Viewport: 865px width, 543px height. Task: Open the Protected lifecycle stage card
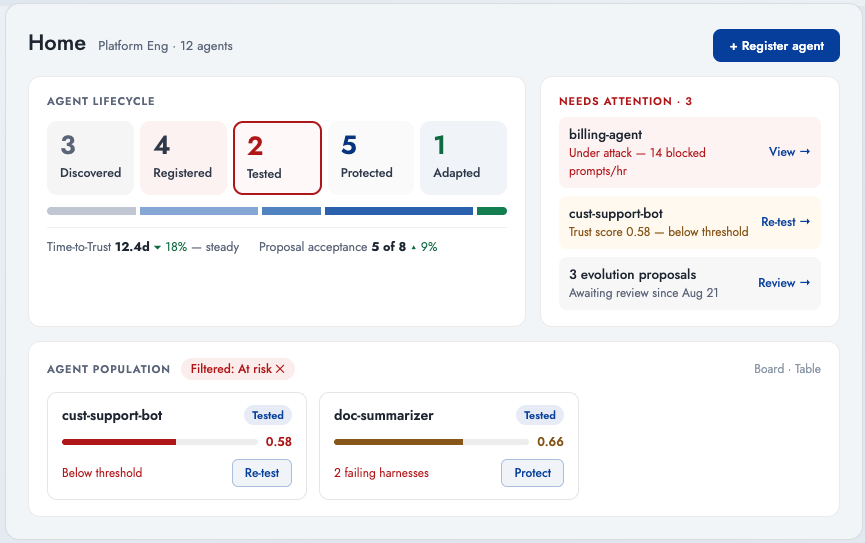(x=371, y=158)
